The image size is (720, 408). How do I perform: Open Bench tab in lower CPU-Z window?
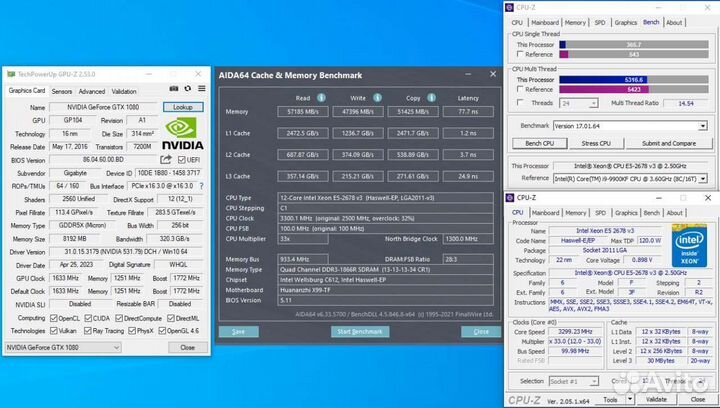pyautogui.click(x=651, y=213)
